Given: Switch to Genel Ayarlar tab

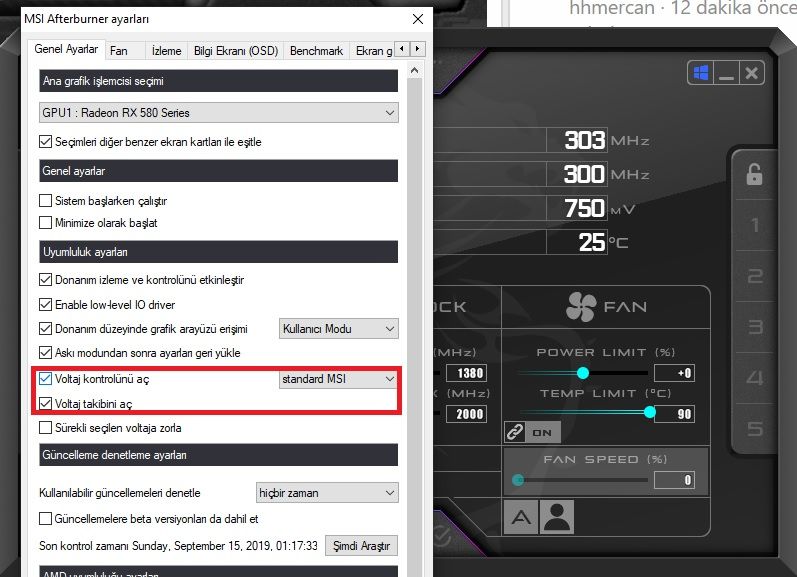Looking at the screenshot, I should 66,49.
